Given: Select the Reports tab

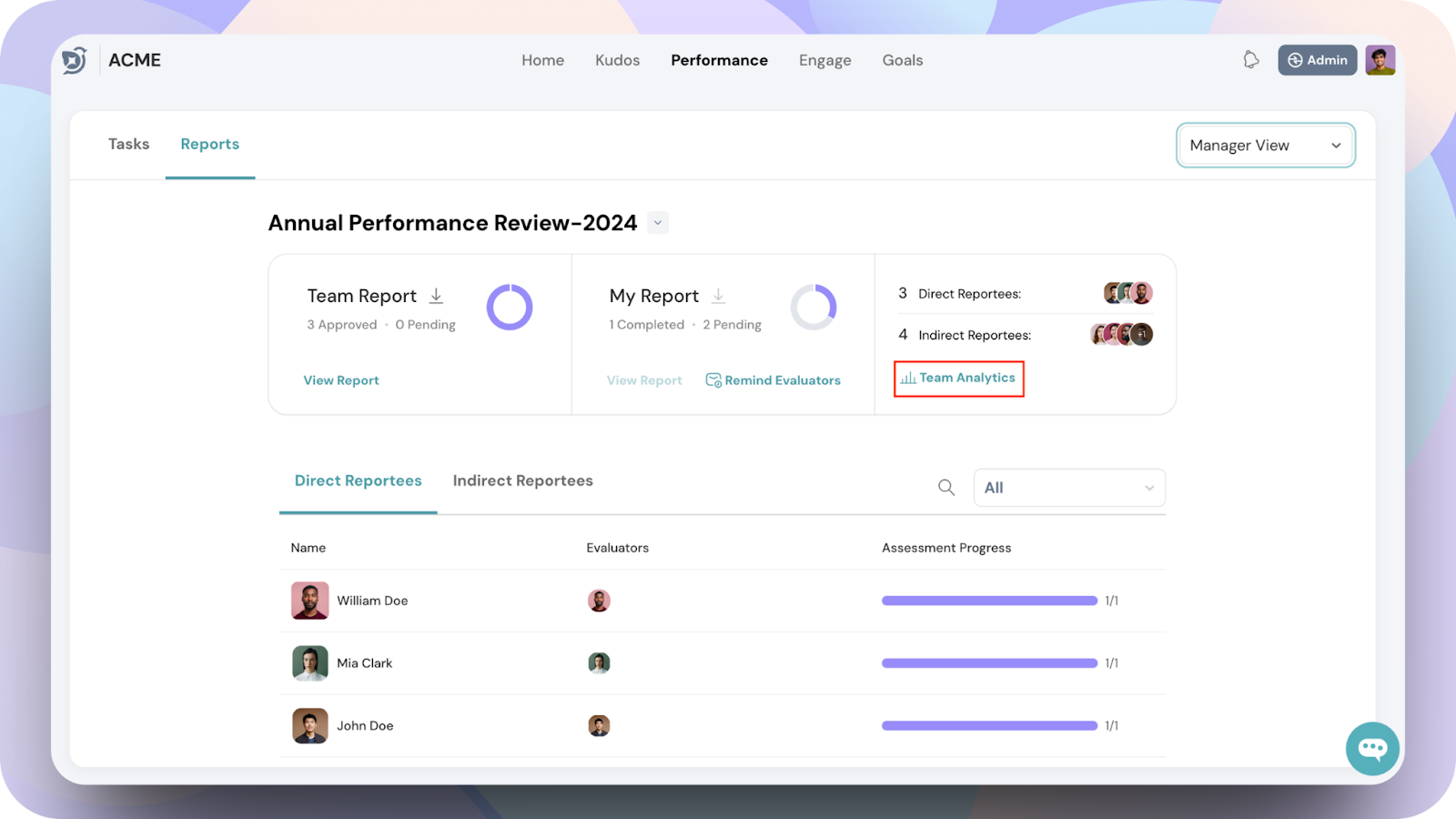Looking at the screenshot, I should point(210,144).
